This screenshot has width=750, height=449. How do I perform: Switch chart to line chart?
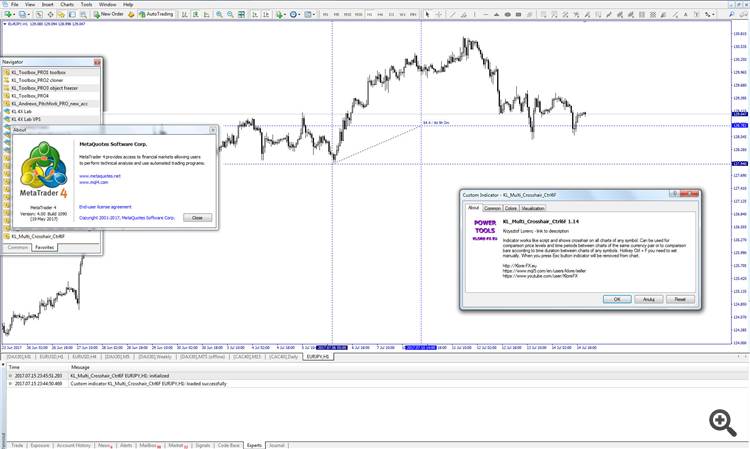pos(207,14)
